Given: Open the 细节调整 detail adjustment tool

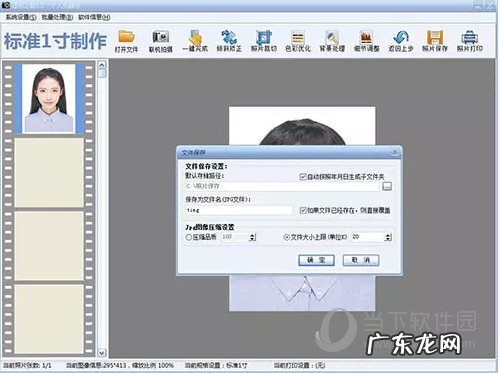Looking at the screenshot, I should tap(366, 41).
